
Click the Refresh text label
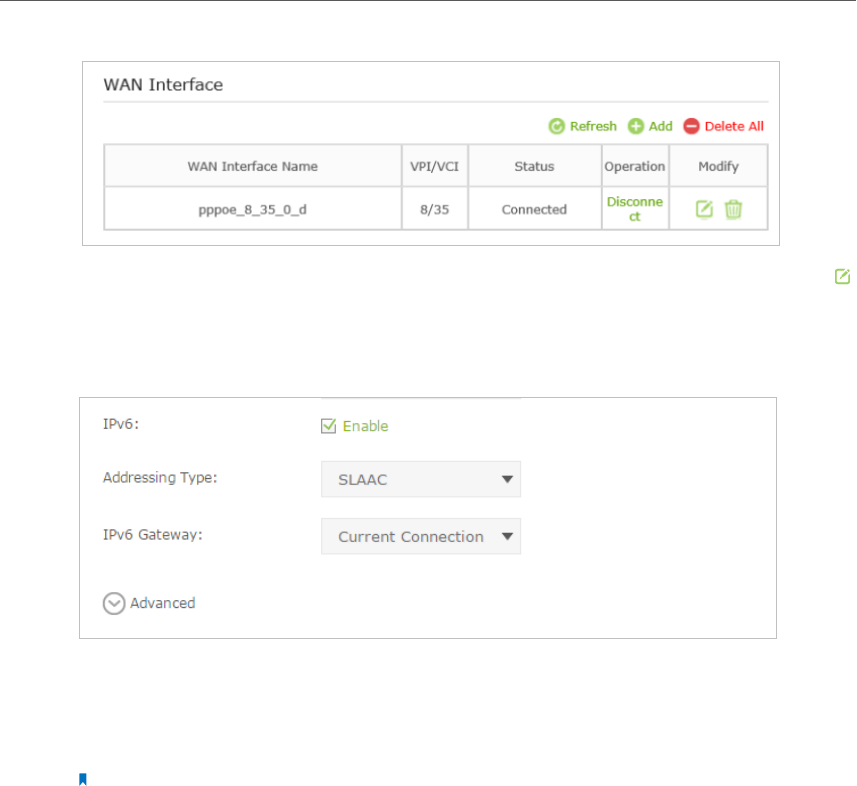tap(593, 127)
